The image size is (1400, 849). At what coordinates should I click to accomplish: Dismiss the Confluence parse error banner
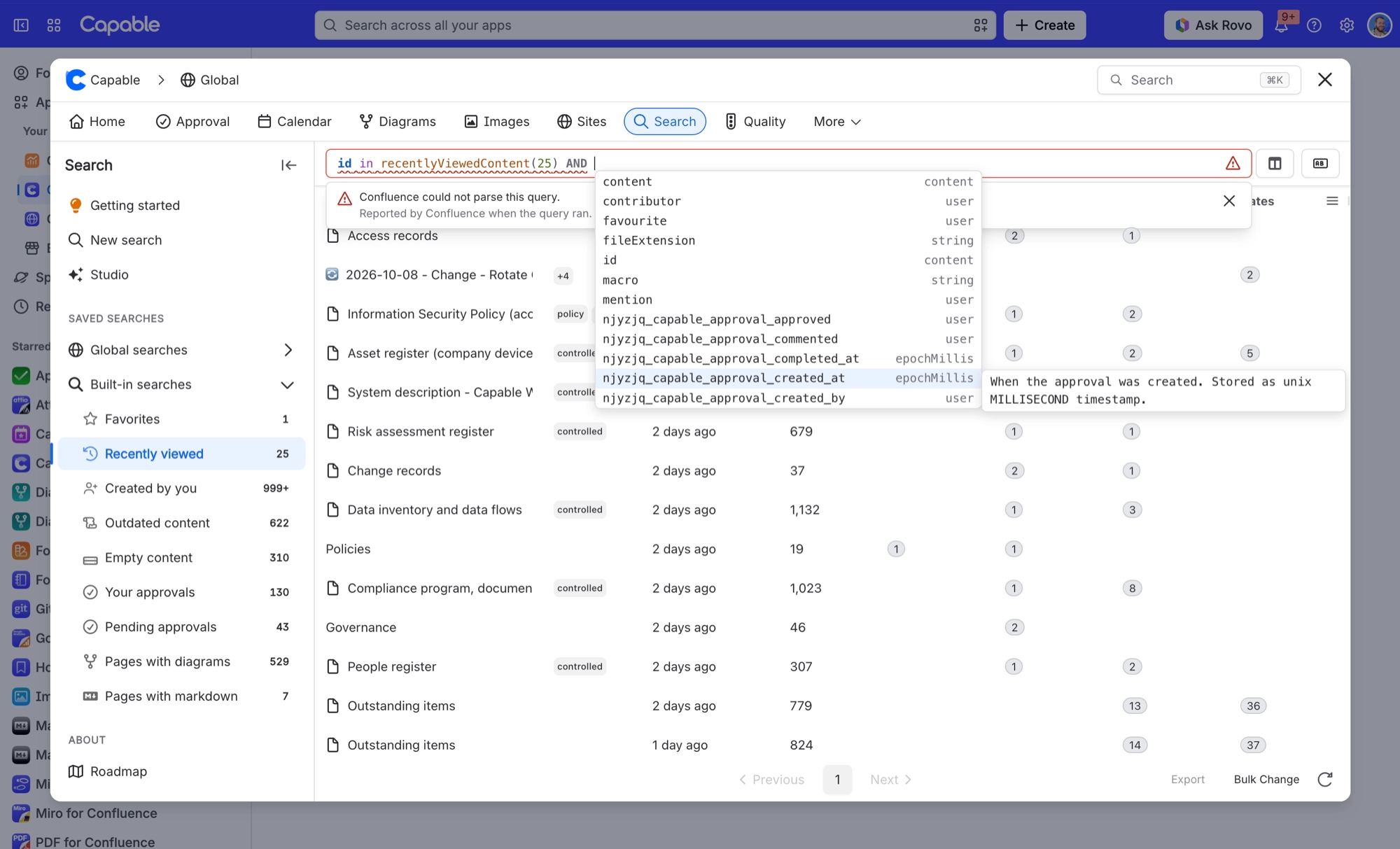[1229, 201]
